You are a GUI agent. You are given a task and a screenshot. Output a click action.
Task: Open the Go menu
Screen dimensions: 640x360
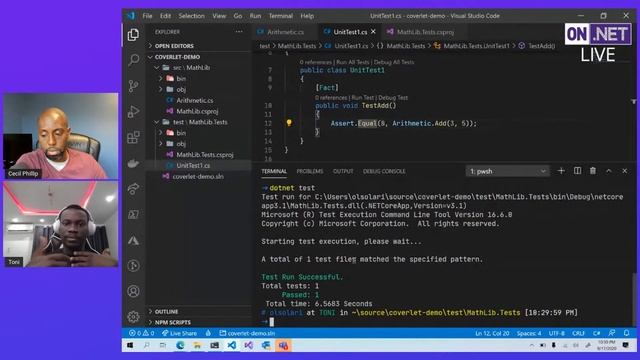(238, 16)
